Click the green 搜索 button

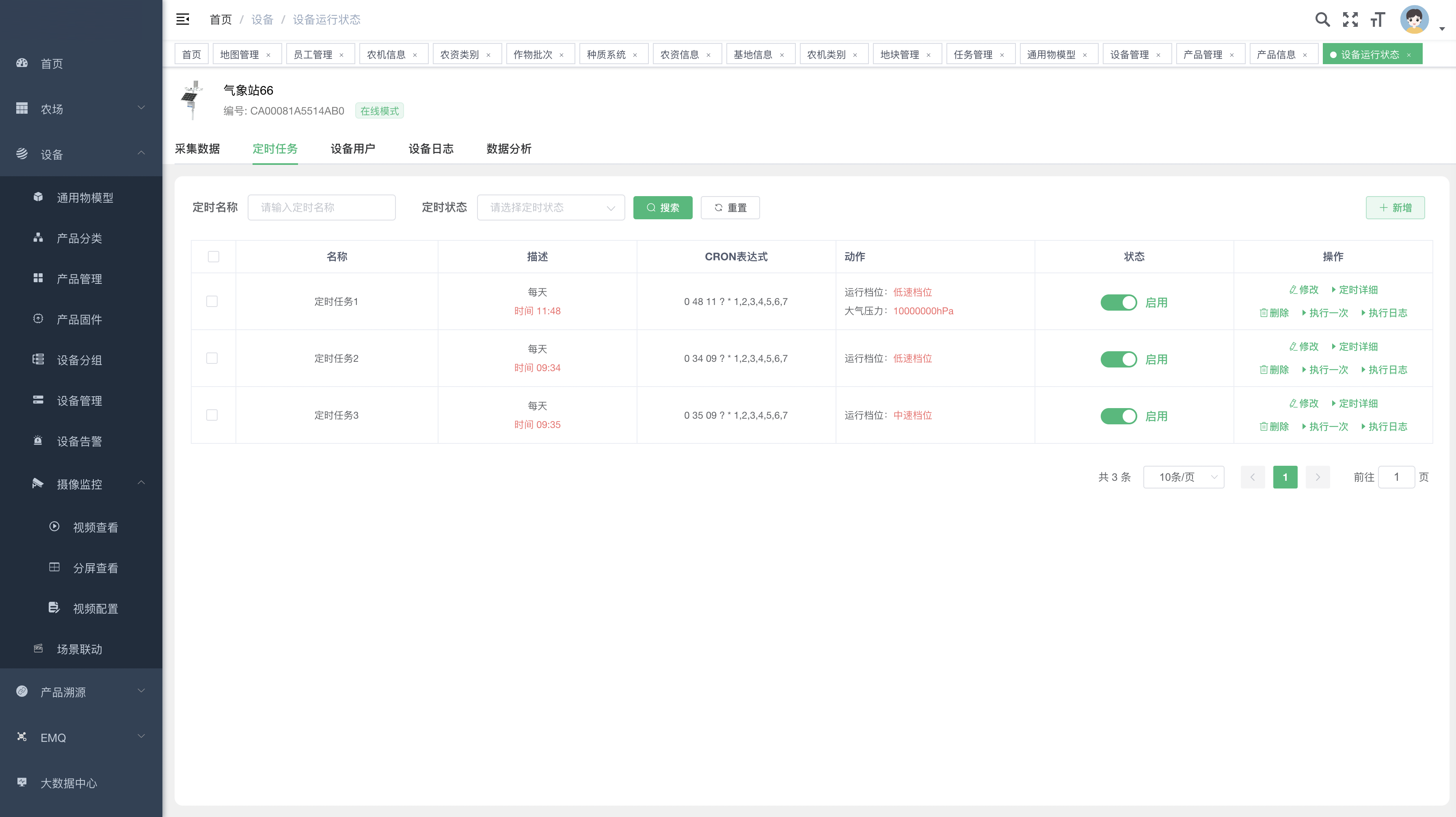click(x=663, y=207)
